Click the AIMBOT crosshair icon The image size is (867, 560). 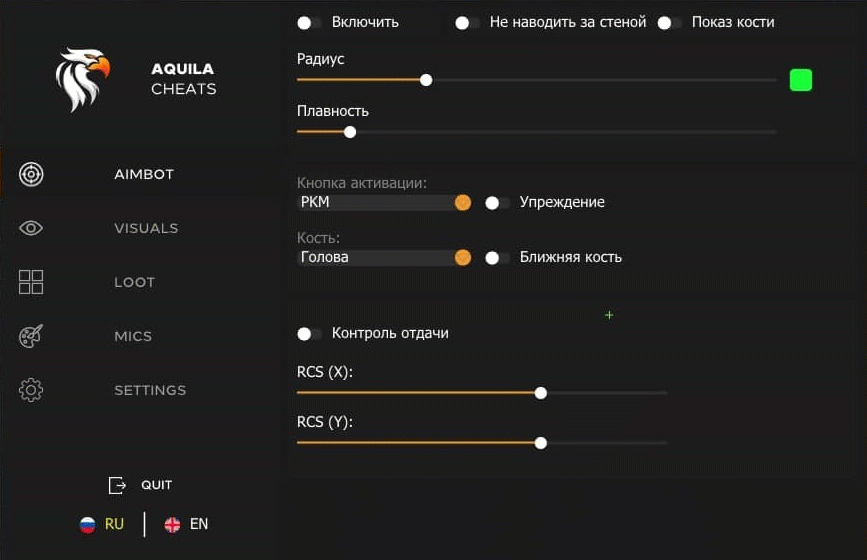(x=31, y=174)
